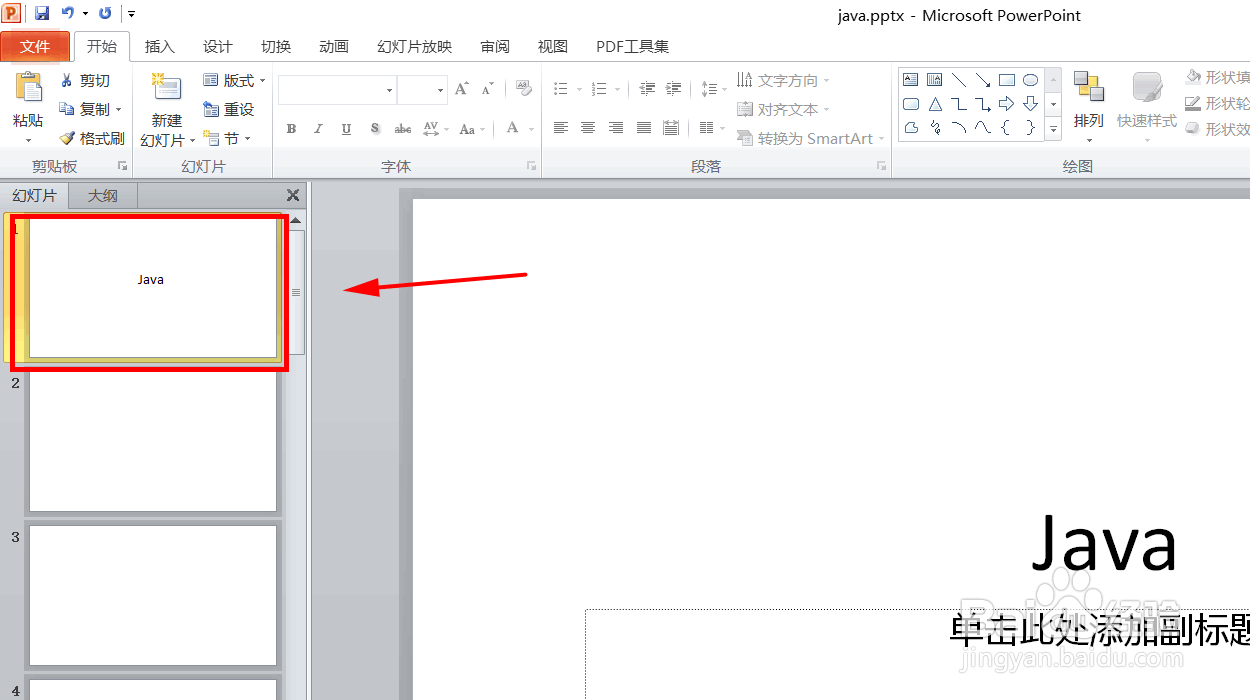The width and height of the screenshot is (1250, 700).
Task: Reset slide layout with 重设
Action: coord(229,109)
